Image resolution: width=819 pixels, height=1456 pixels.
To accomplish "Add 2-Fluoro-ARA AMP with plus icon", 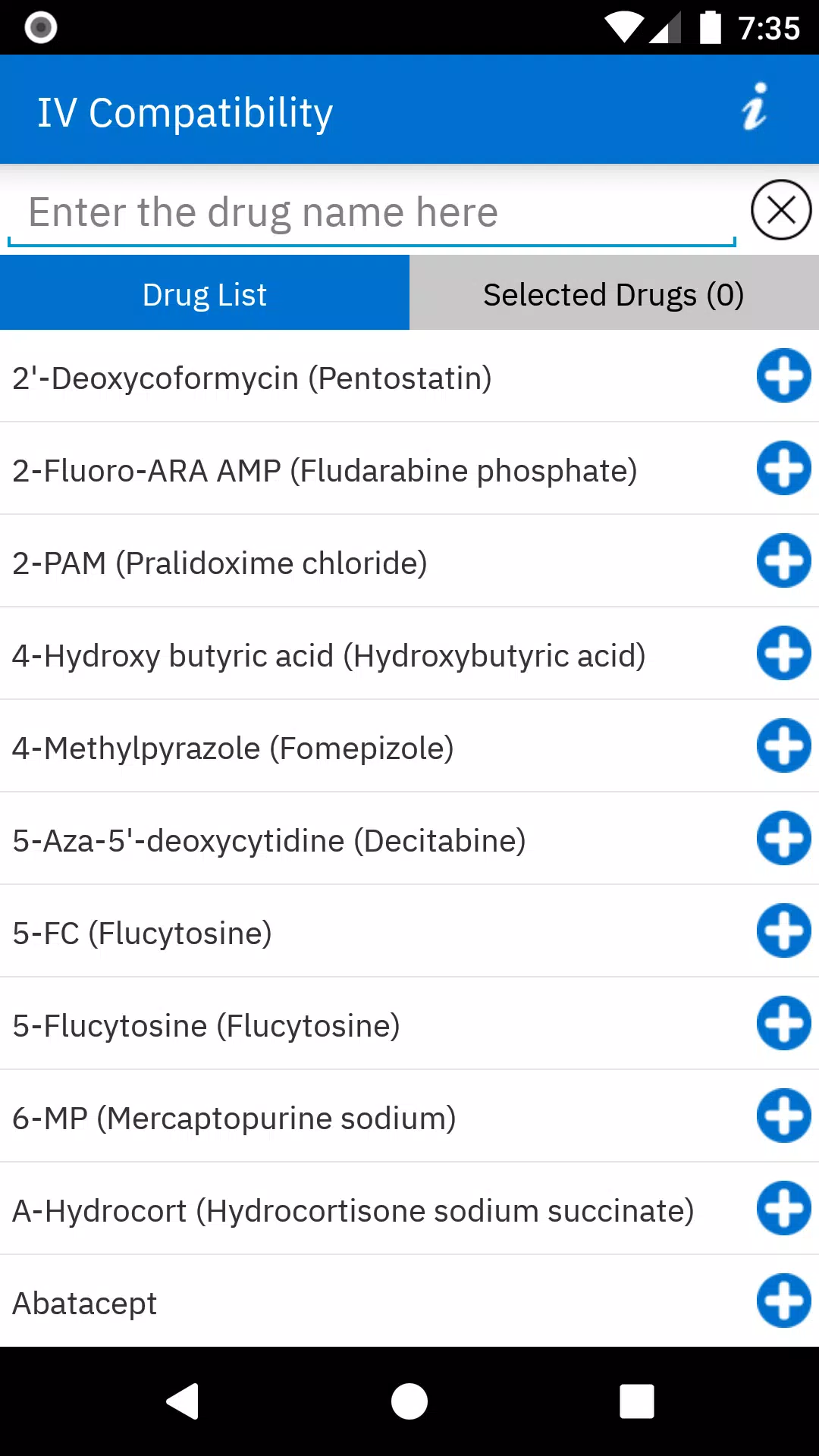I will pyautogui.click(x=783, y=469).
